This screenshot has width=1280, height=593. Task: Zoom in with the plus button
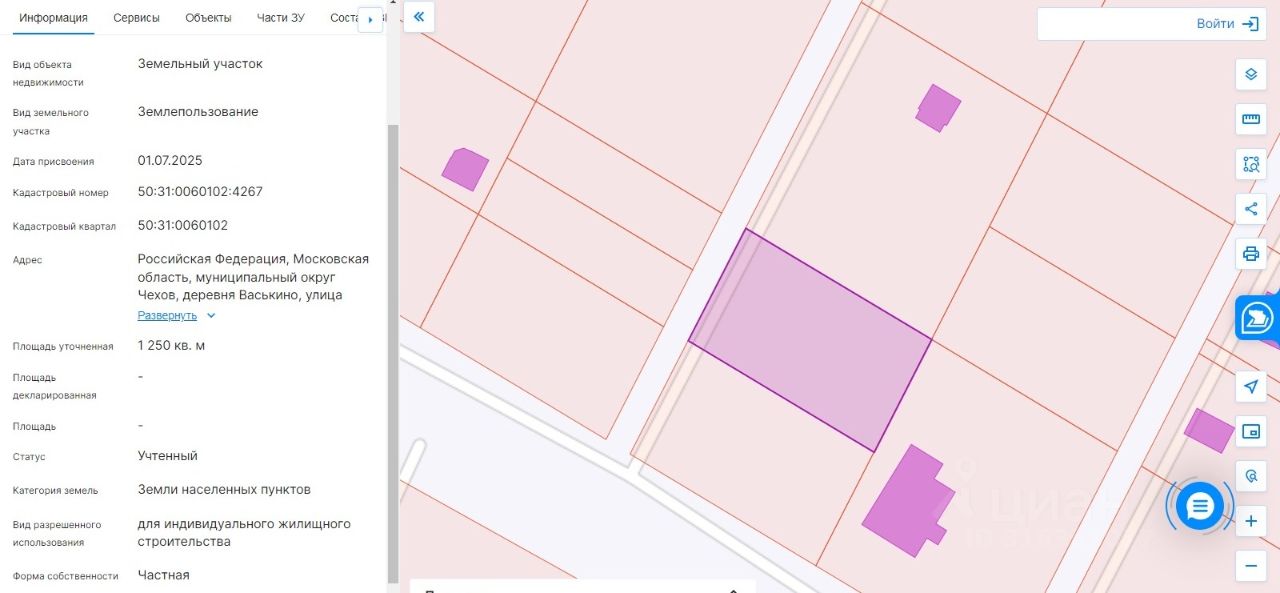coord(1250,521)
